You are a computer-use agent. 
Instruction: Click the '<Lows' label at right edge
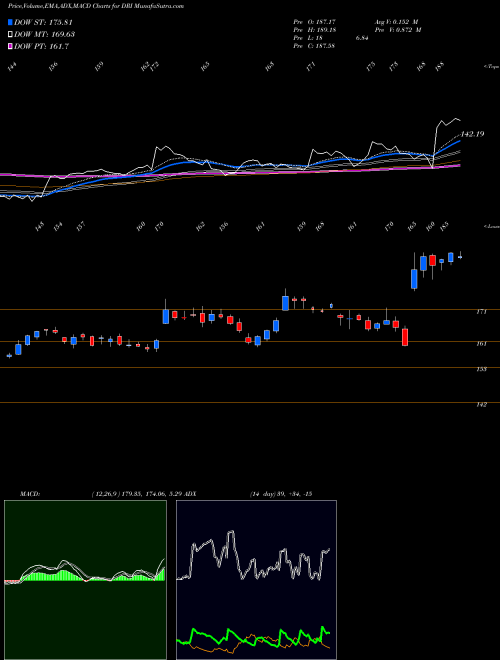pos(491,226)
